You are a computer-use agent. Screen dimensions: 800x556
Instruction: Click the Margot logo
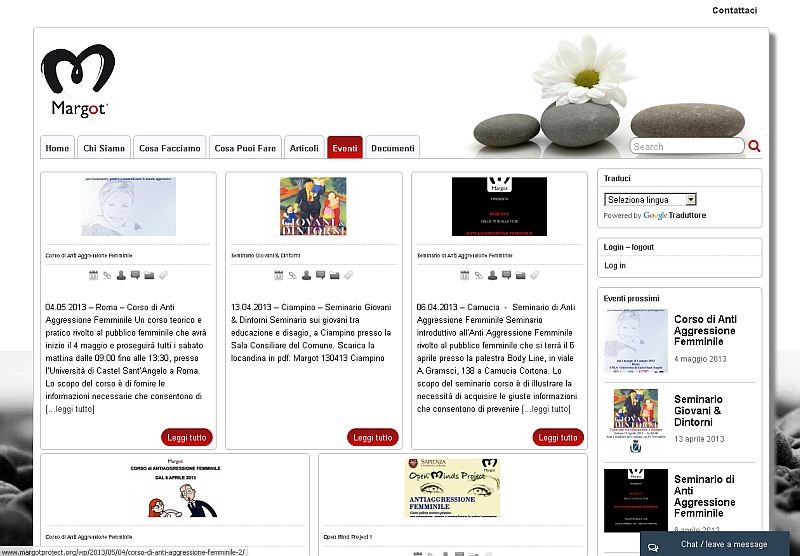pyautogui.click(x=77, y=80)
